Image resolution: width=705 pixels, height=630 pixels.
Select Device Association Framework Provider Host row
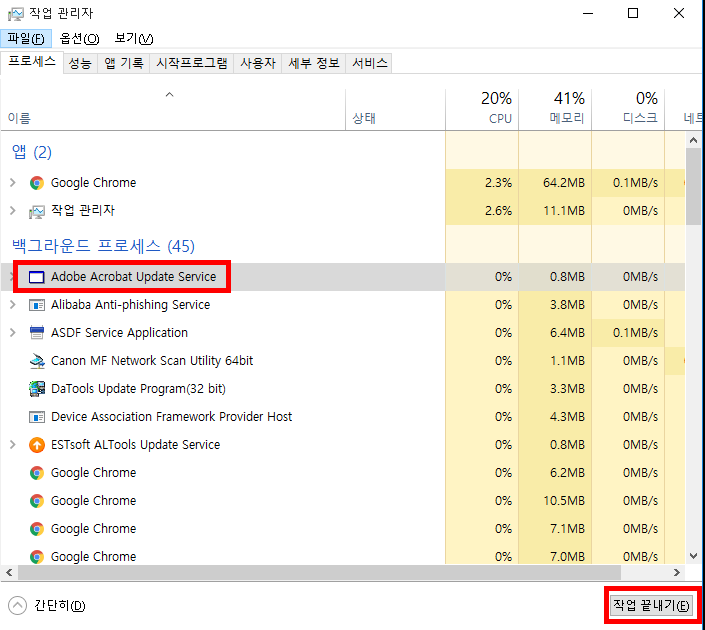pyautogui.click(x=343, y=417)
